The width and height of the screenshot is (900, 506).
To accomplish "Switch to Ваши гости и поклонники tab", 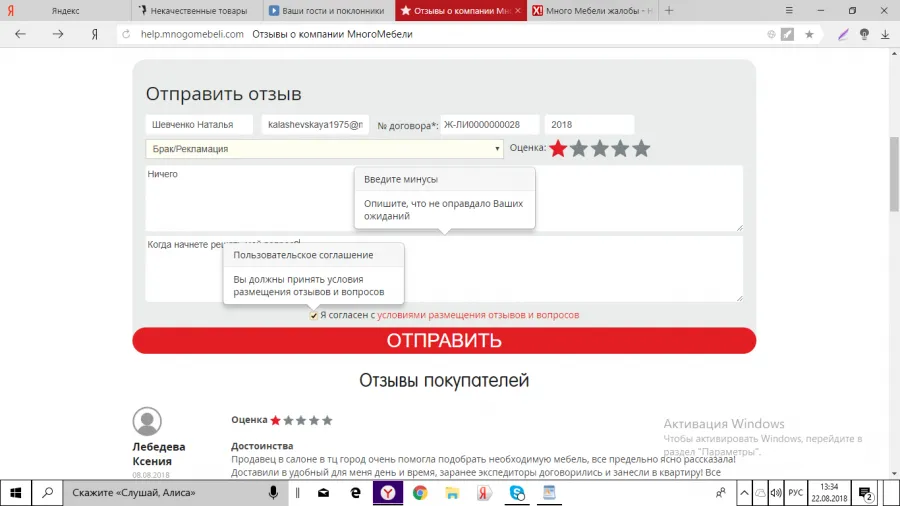I will (329, 10).
